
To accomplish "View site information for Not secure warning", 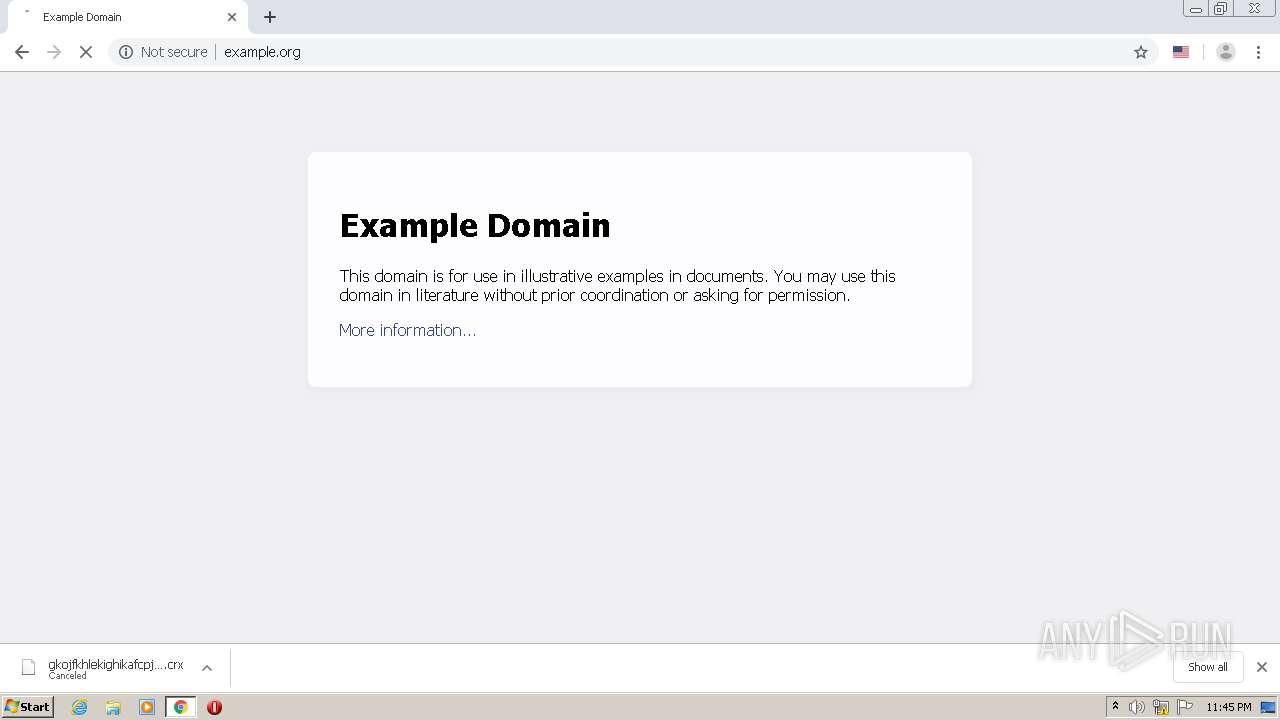I will 163,52.
